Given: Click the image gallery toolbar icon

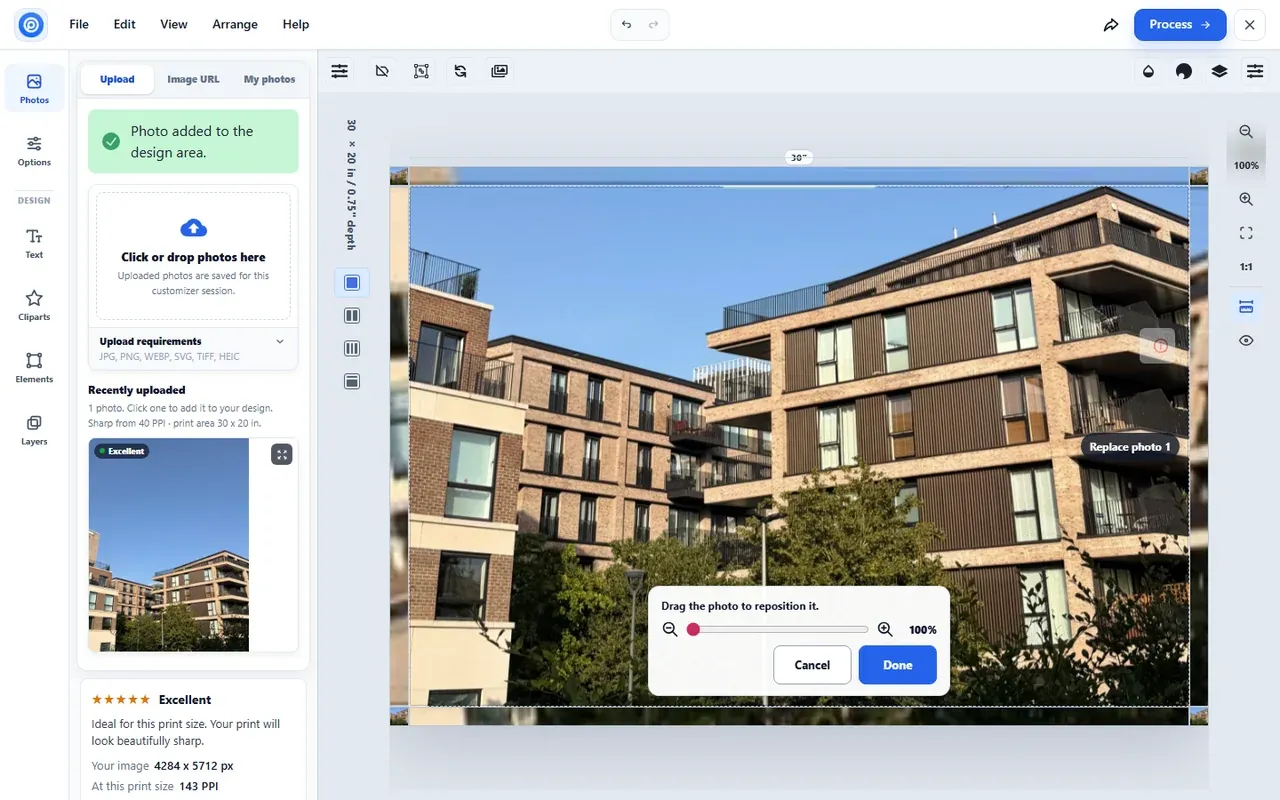Looking at the screenshot, I should click(x=500, y=71).
